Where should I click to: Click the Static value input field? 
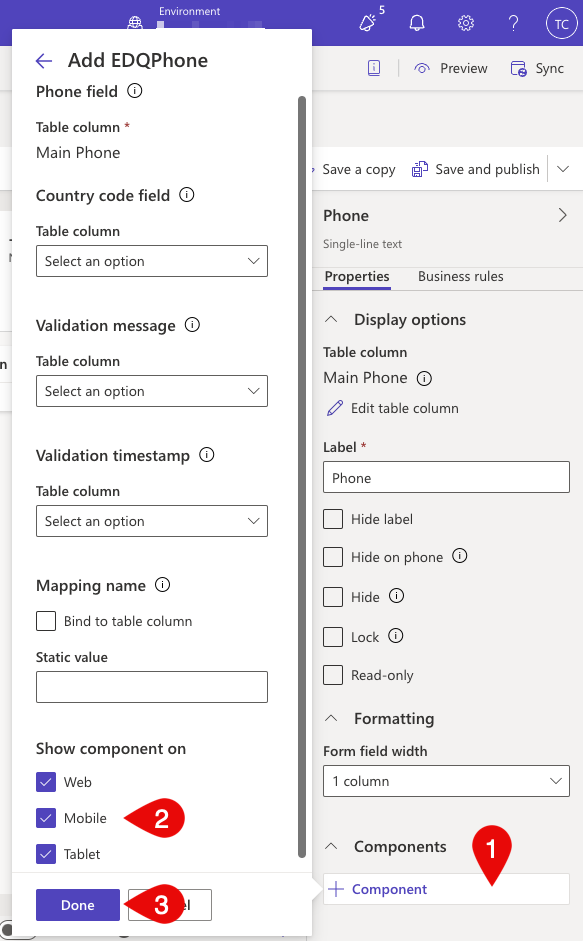coord(152,687)
